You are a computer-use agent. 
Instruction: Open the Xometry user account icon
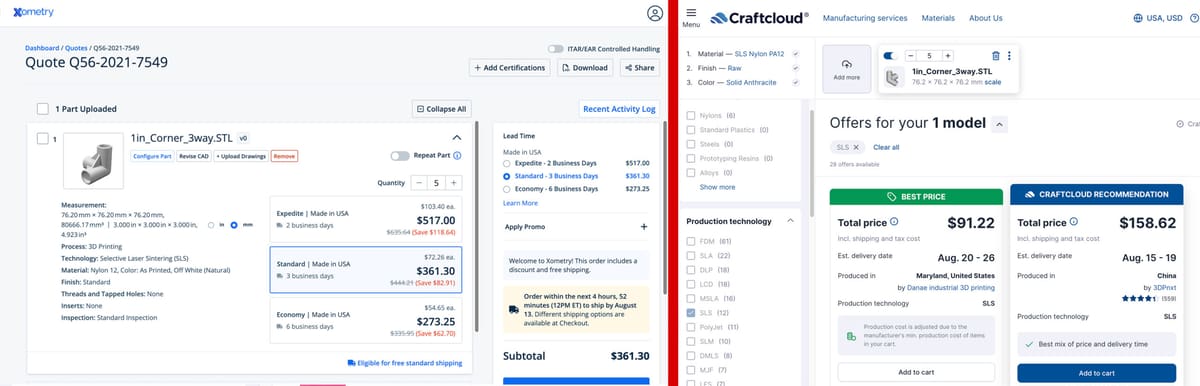click(655, 14)
